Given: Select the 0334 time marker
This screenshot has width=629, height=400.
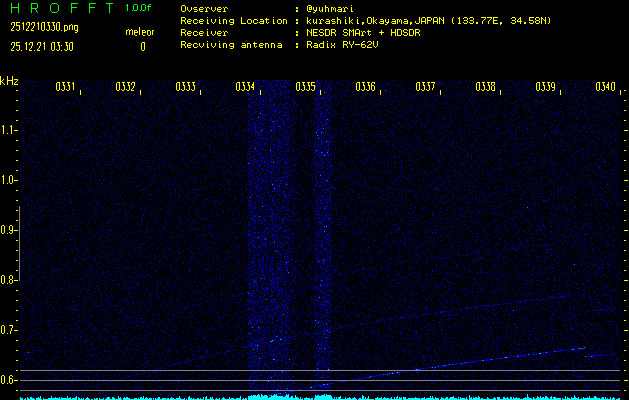Looking at the screenshot, I should [245, 87].
